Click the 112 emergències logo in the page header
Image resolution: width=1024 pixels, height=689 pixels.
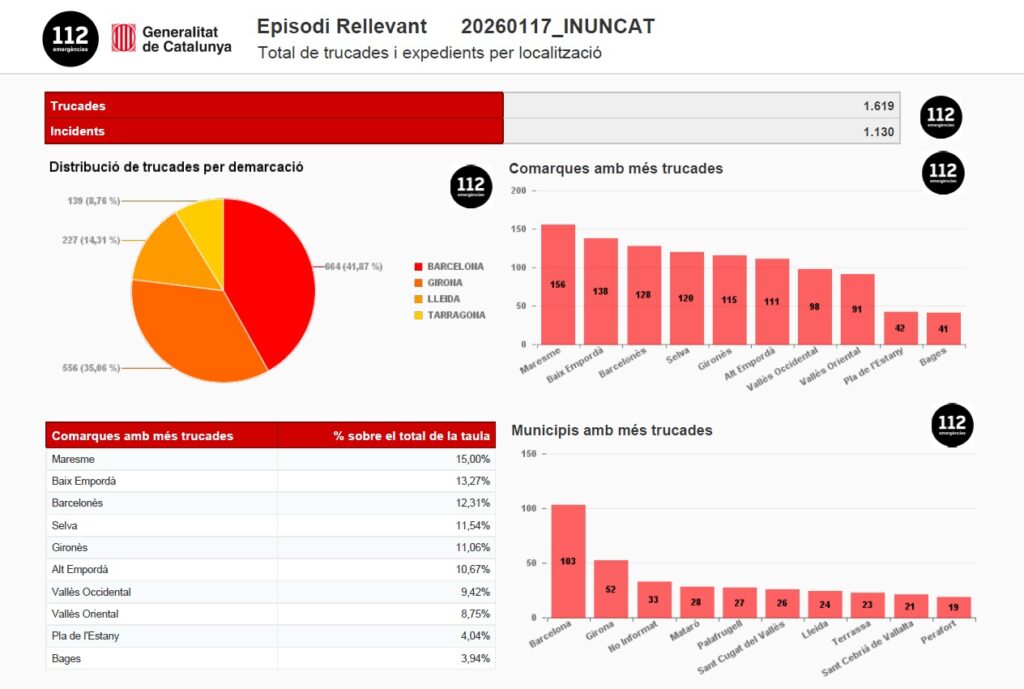[70, 38]
